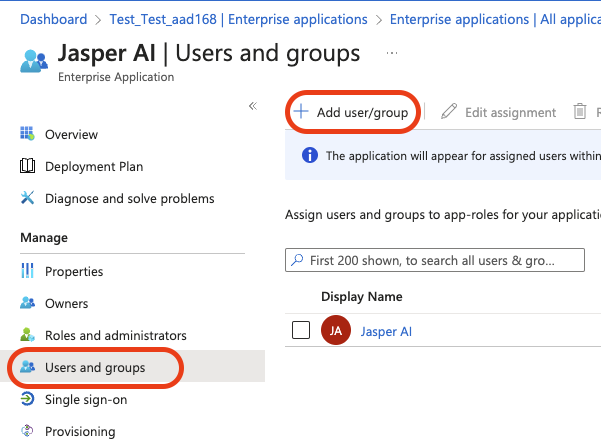Click the Diagnose and solve problems icon

[27, 198]
